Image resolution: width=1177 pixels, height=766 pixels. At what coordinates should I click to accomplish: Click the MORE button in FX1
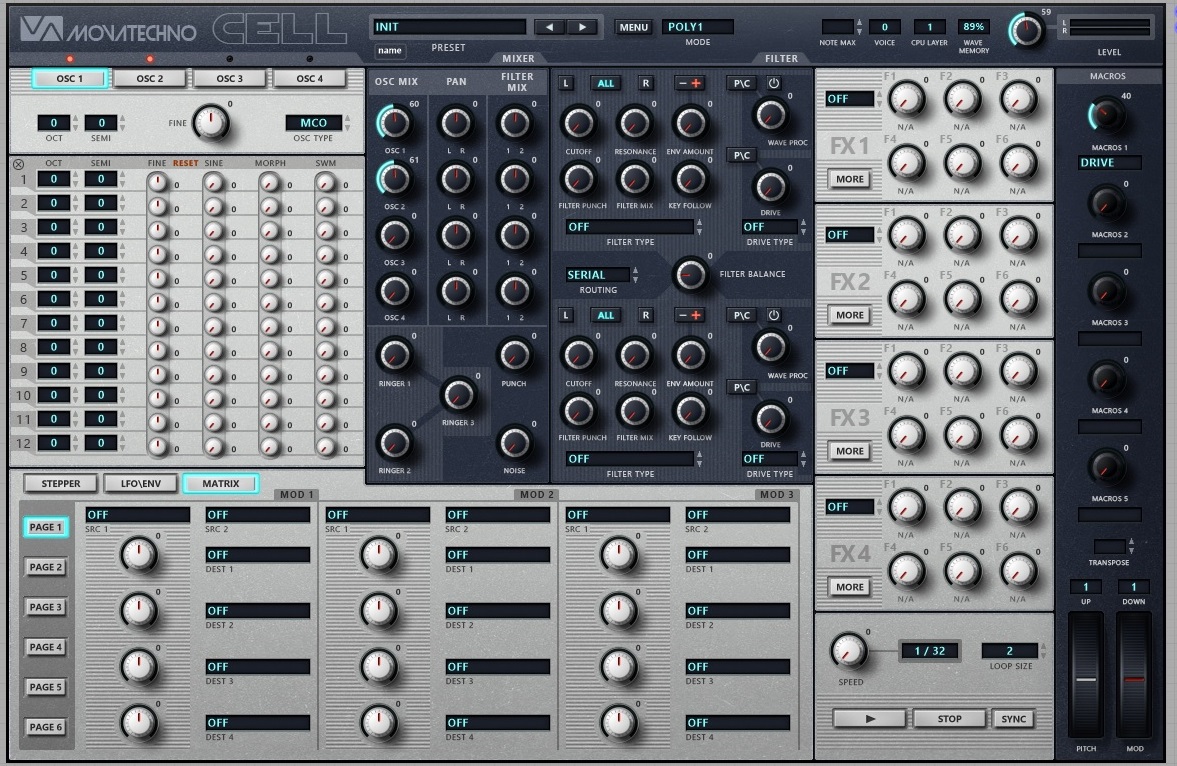pos(850,179)
